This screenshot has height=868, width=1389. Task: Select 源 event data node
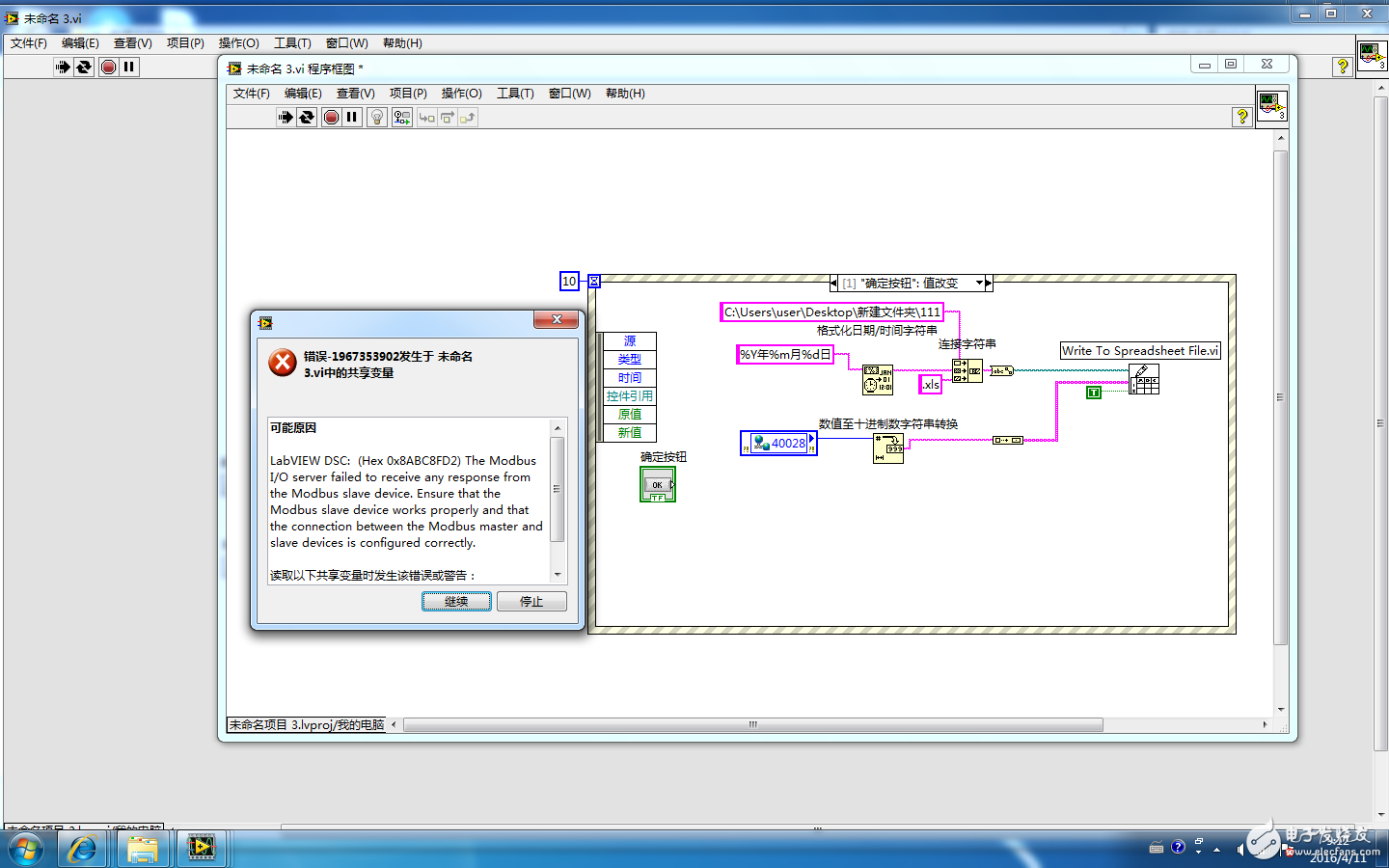click(x=630, y=341)
